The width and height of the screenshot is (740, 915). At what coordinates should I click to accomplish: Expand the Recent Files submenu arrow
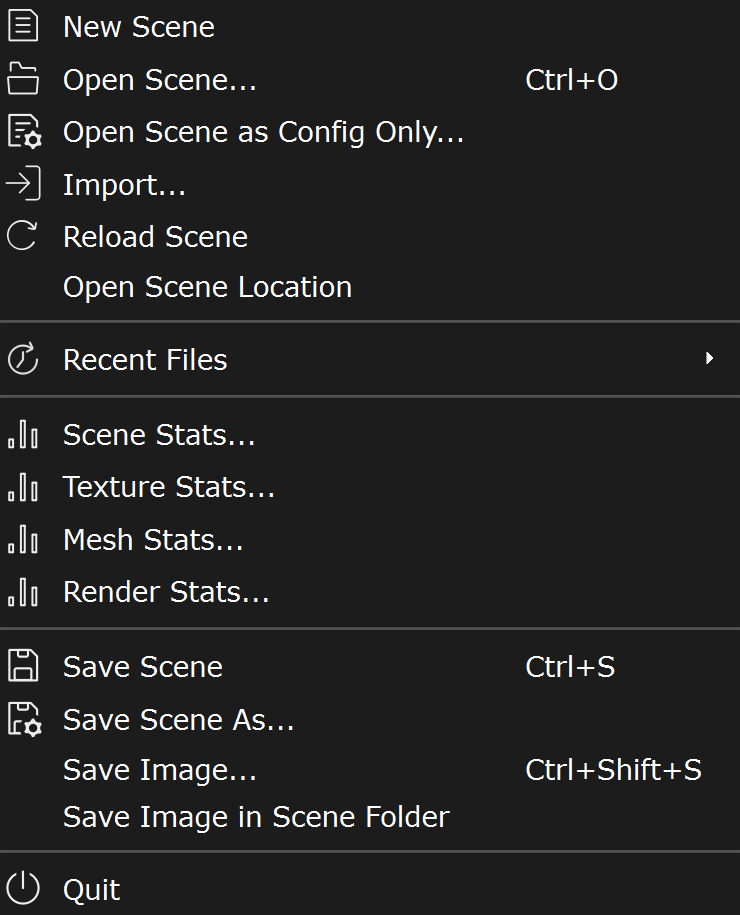coord(709,358)
